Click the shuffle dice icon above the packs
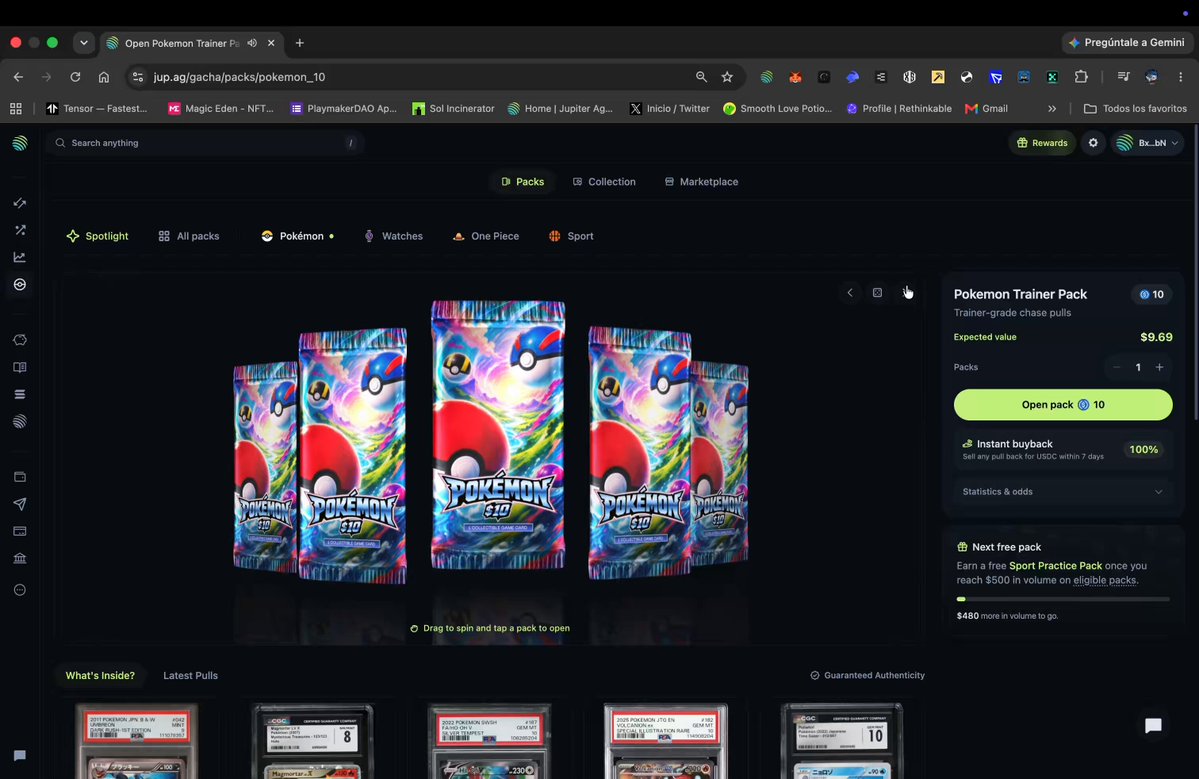Screen dimensions: 1199x779 [877, 293]
